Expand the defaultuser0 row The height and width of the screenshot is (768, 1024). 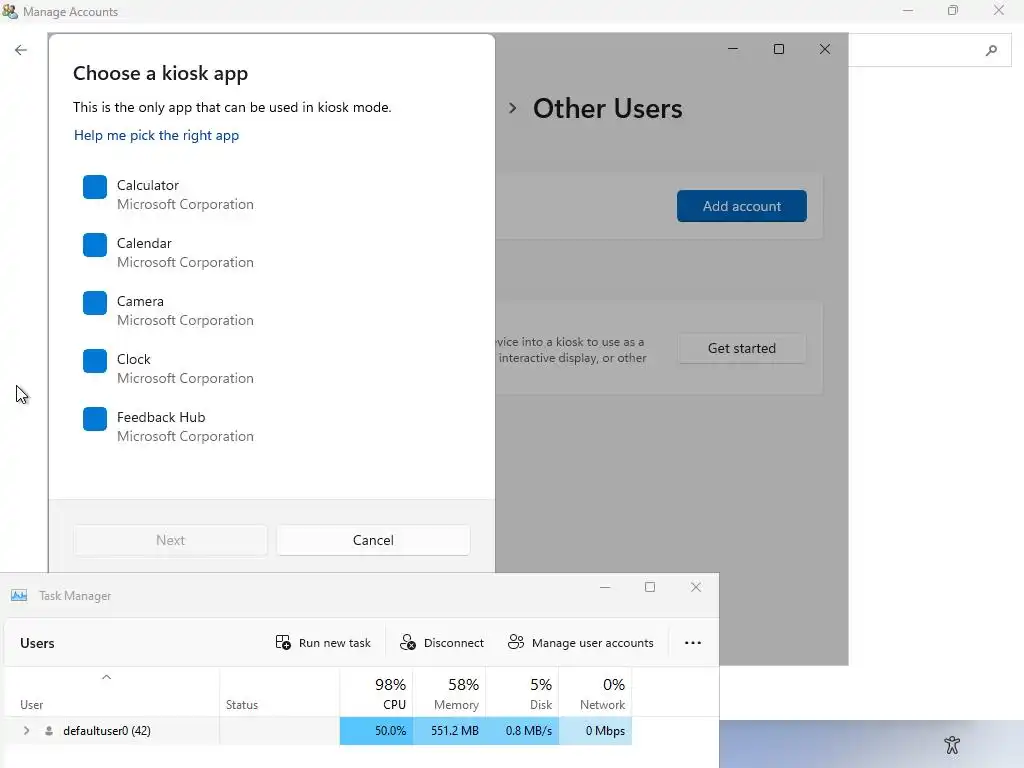coord(27,731)
